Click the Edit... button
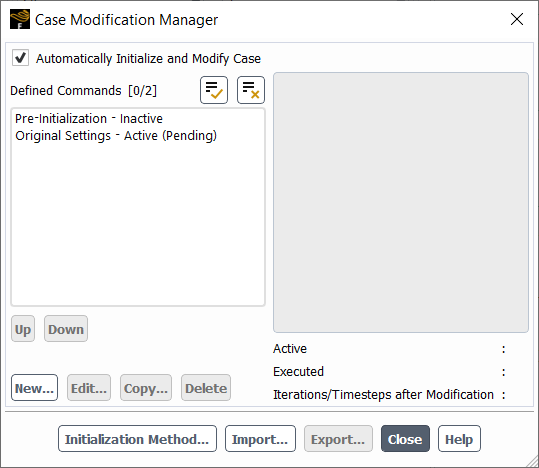Image resolution: width=539 pixels, height=468 pixels. tap(89, 388)
